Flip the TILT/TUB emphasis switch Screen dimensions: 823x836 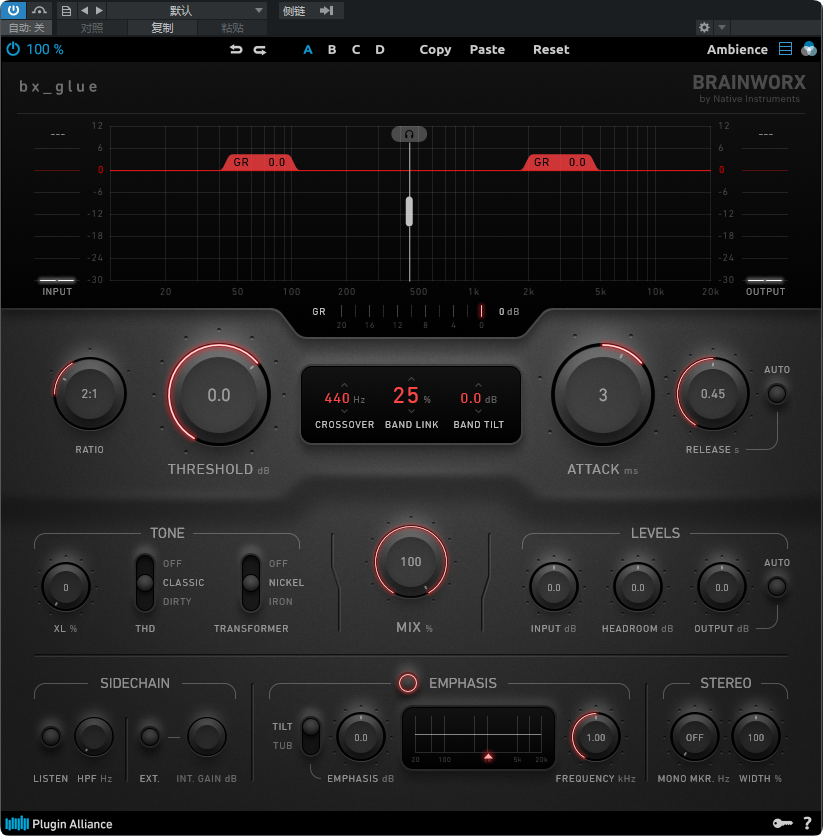(x=311, y=736)
